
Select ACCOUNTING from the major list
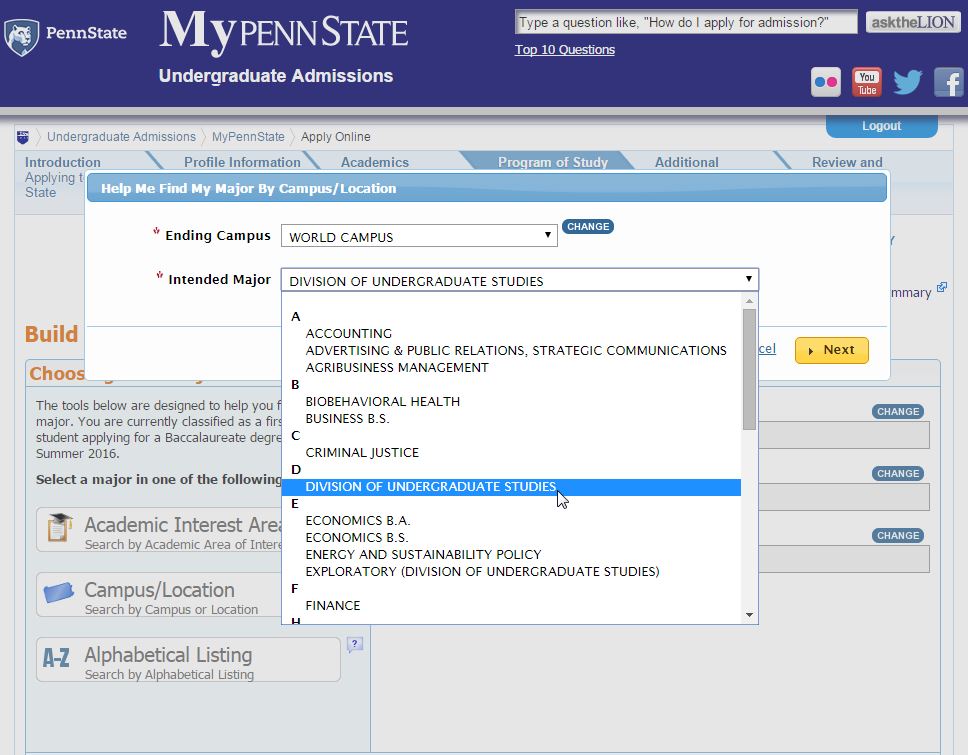[349, 333]
